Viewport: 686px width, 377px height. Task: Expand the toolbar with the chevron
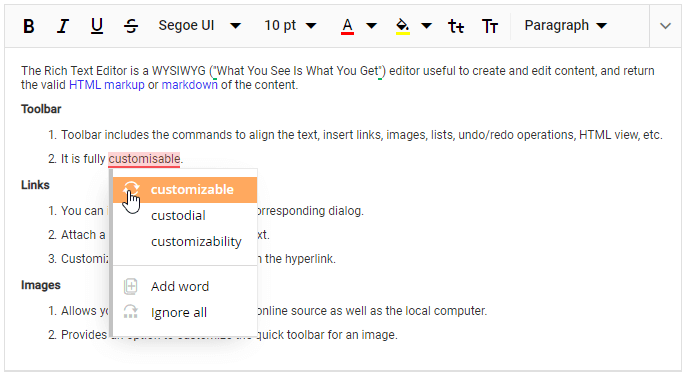coord(665,26)
